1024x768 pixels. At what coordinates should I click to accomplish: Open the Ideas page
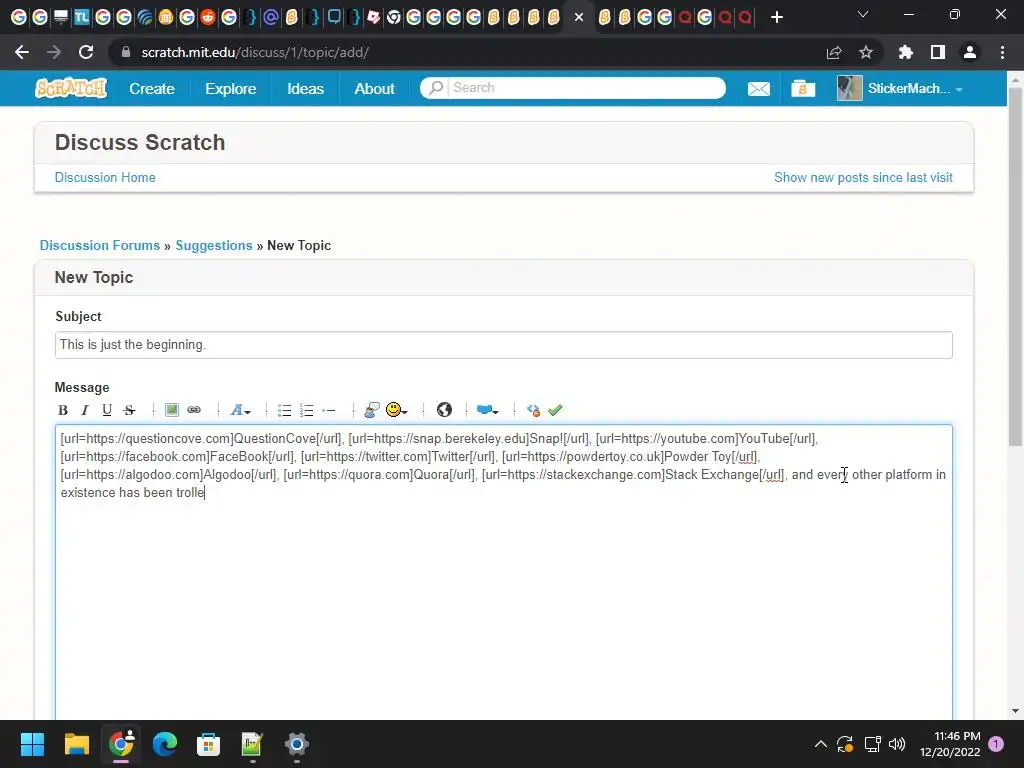305,88
